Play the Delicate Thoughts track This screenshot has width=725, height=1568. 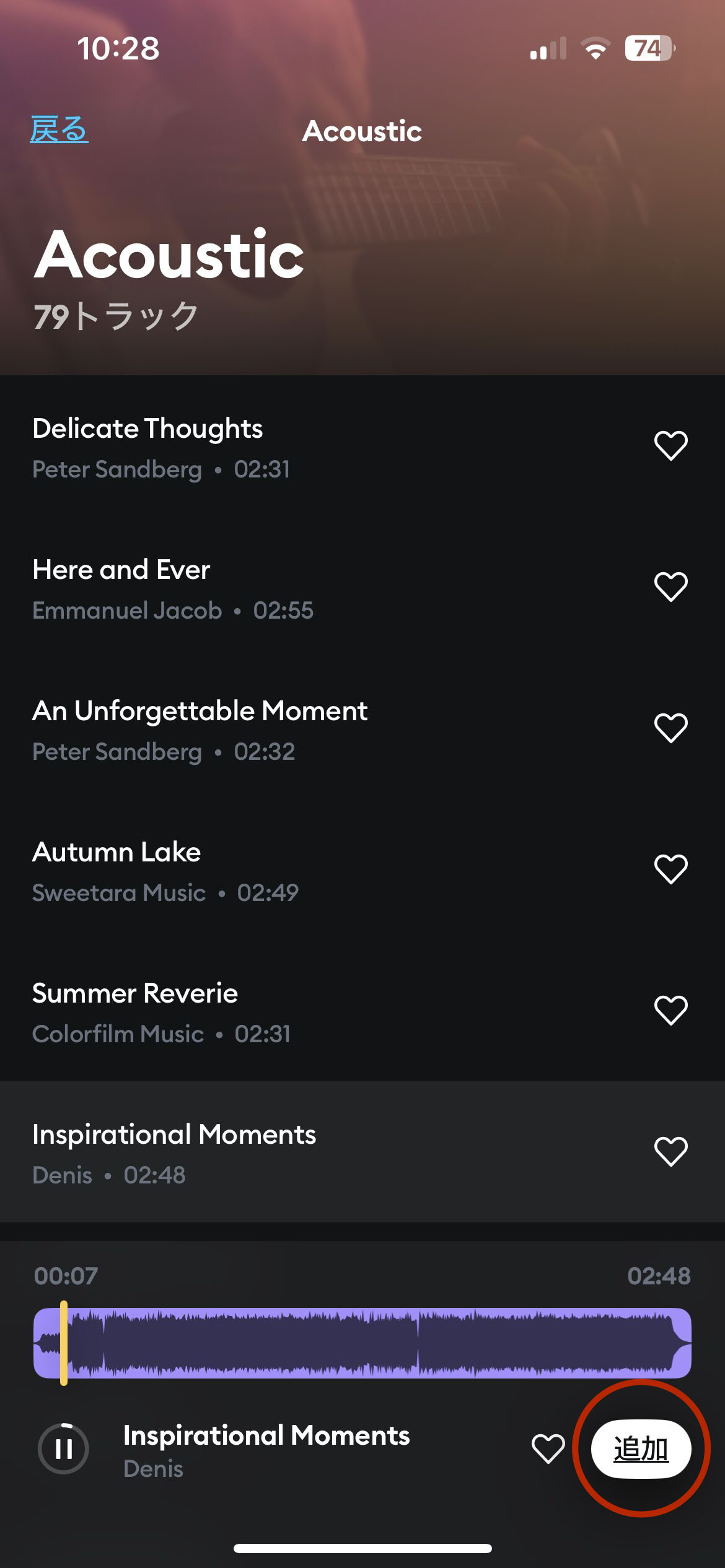tap(248, 447)
